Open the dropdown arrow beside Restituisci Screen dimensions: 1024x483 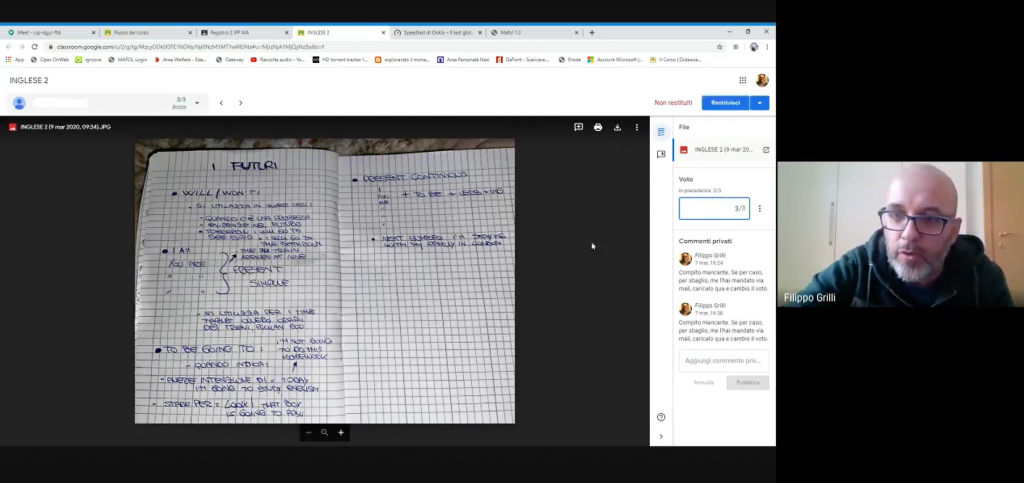point(761,103)
